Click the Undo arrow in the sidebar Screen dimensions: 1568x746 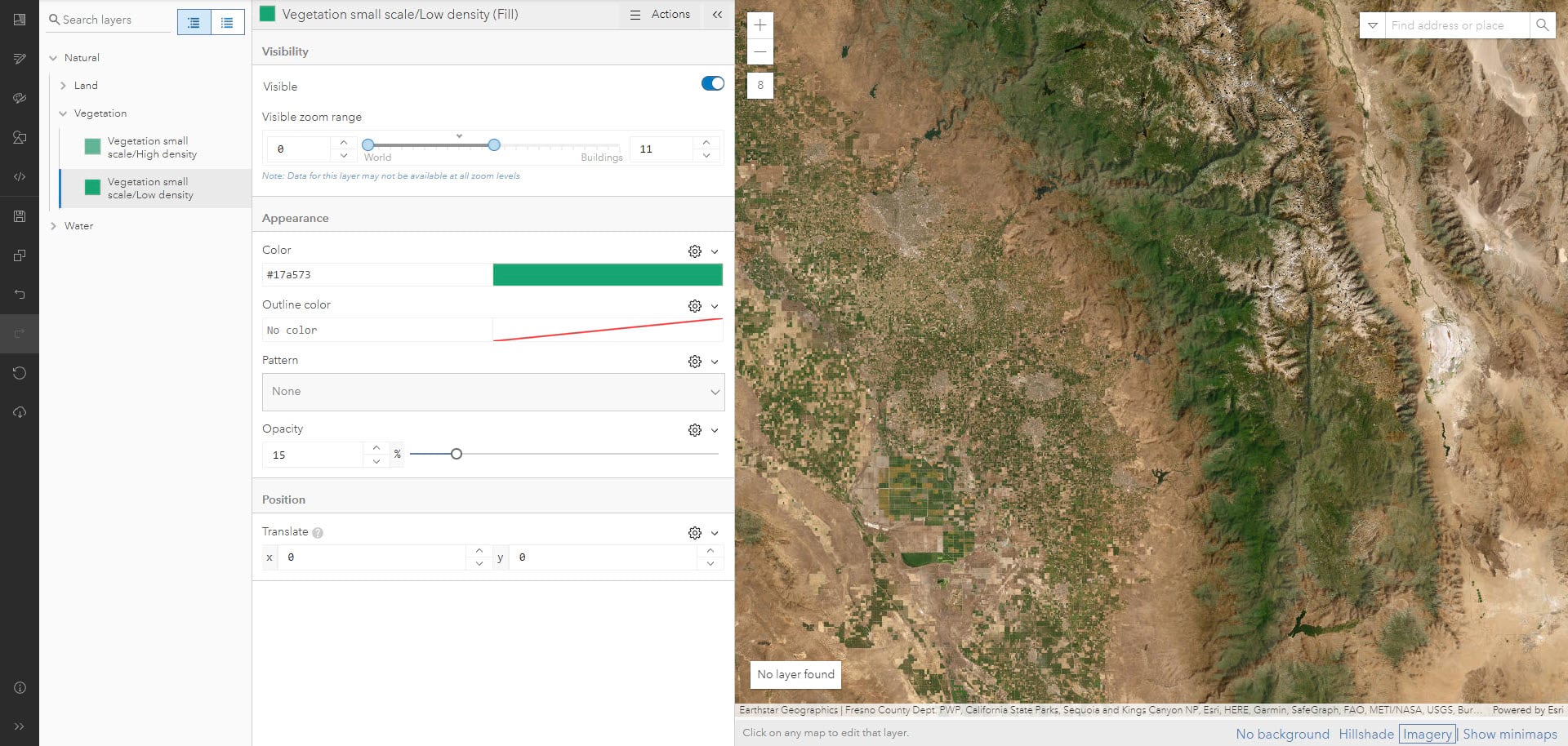(20, 295)
